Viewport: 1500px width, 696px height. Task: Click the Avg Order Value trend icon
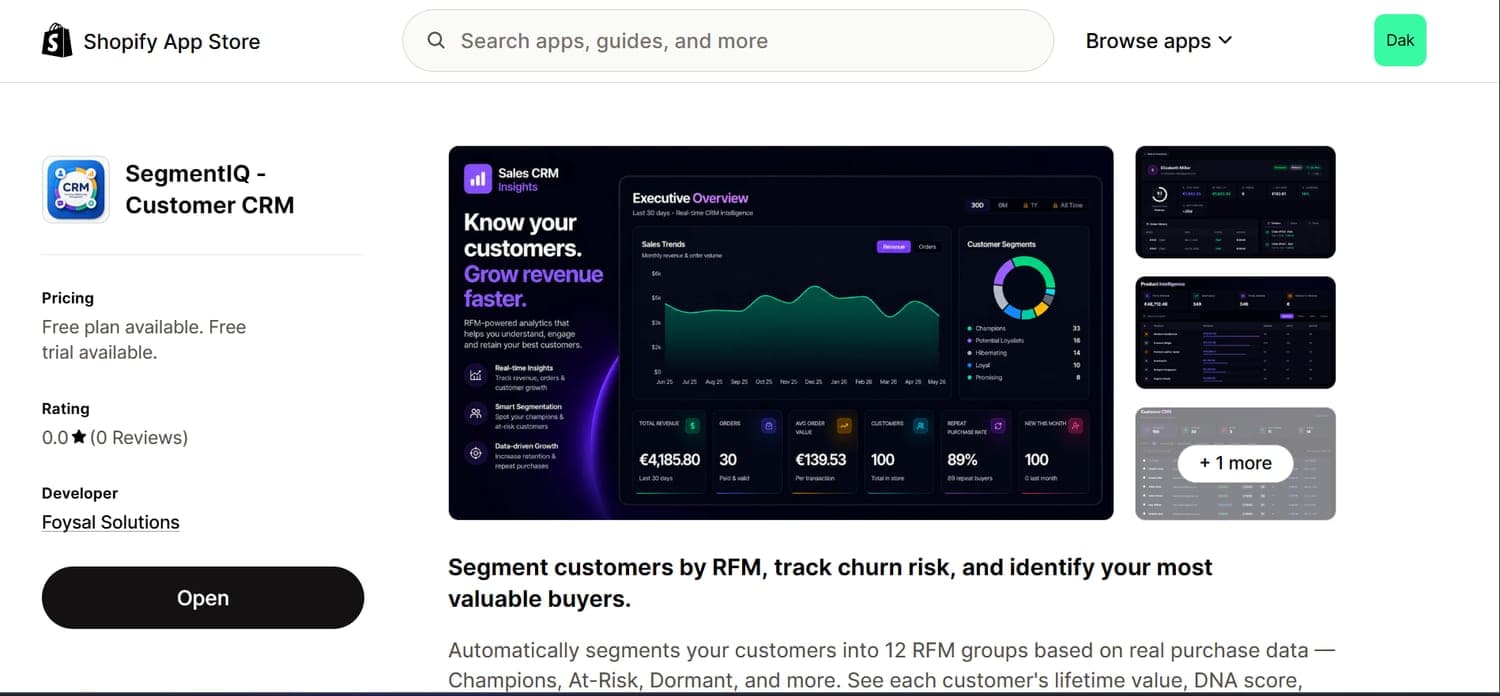pos(844,426)
